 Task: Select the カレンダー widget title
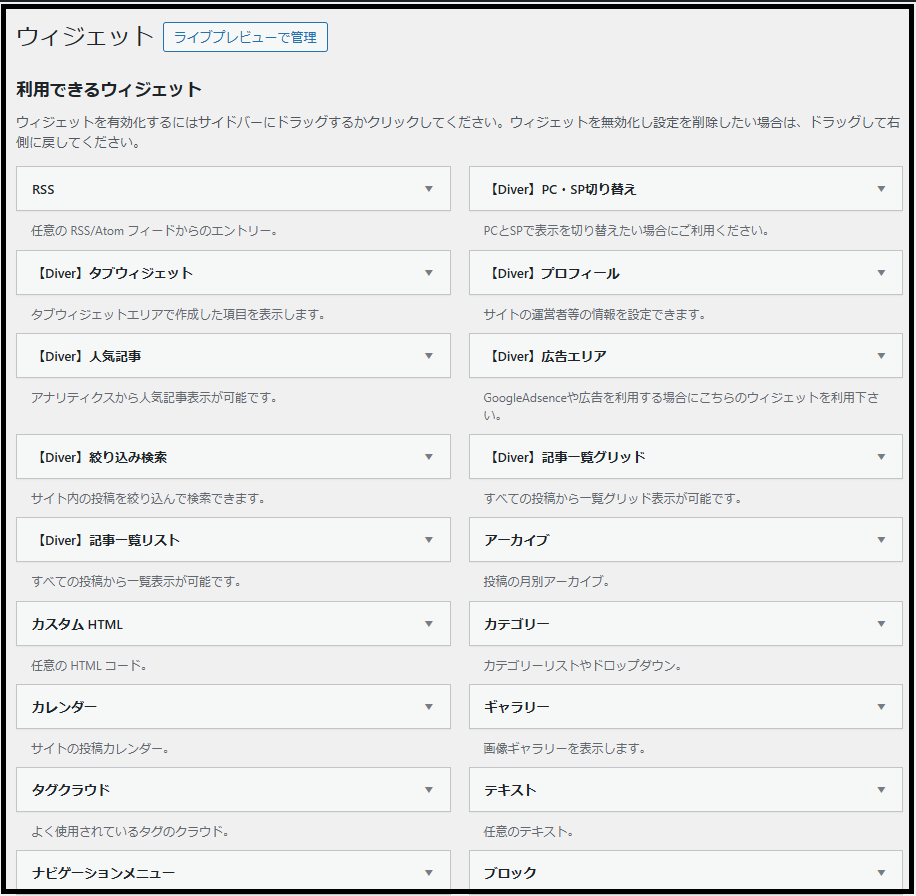(x=64, y=707)
